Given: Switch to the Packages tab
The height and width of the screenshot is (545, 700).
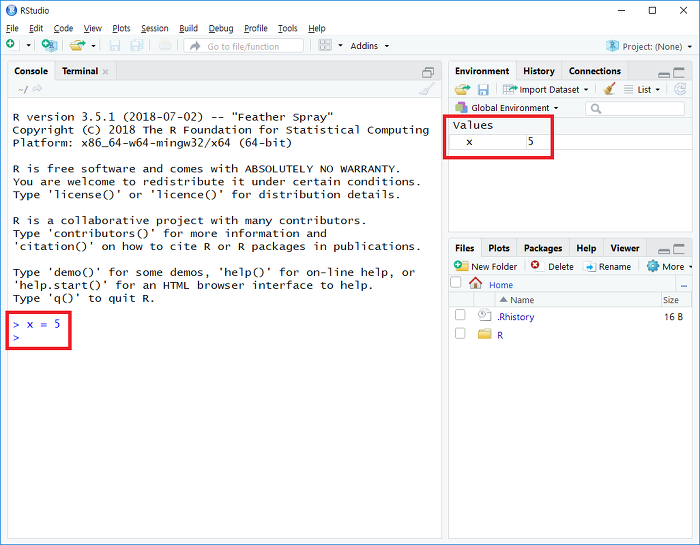Looking at the screenshot, I should click(543, 248).
